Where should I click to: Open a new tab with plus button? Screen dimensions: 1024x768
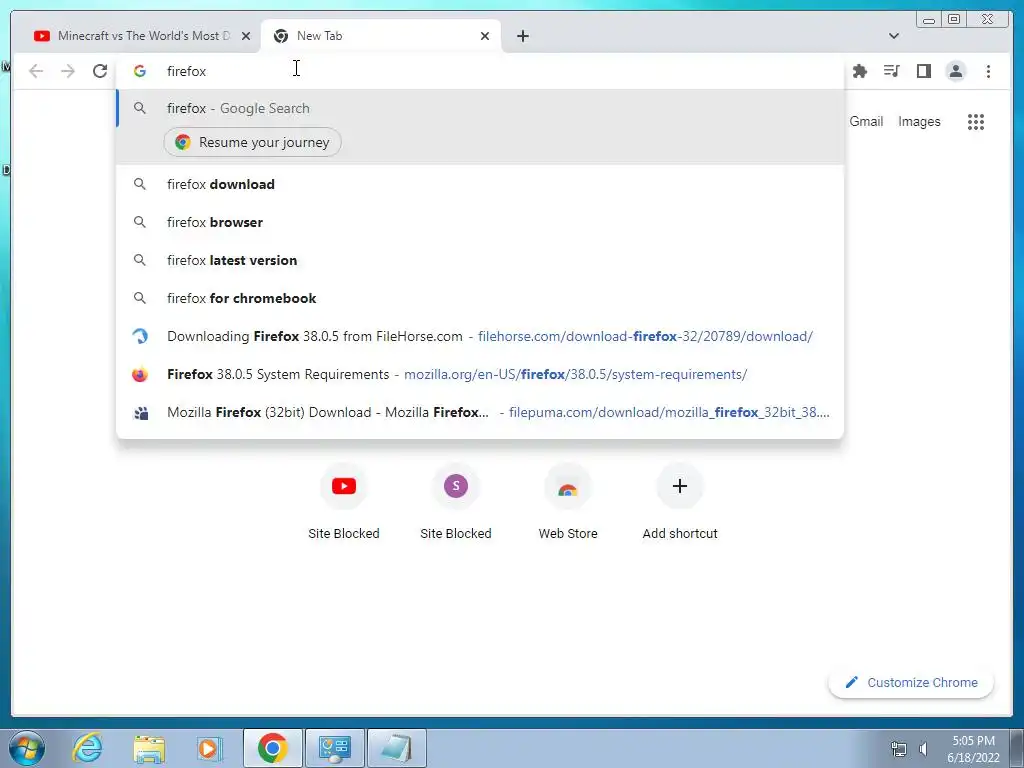(x=522, y=36)
